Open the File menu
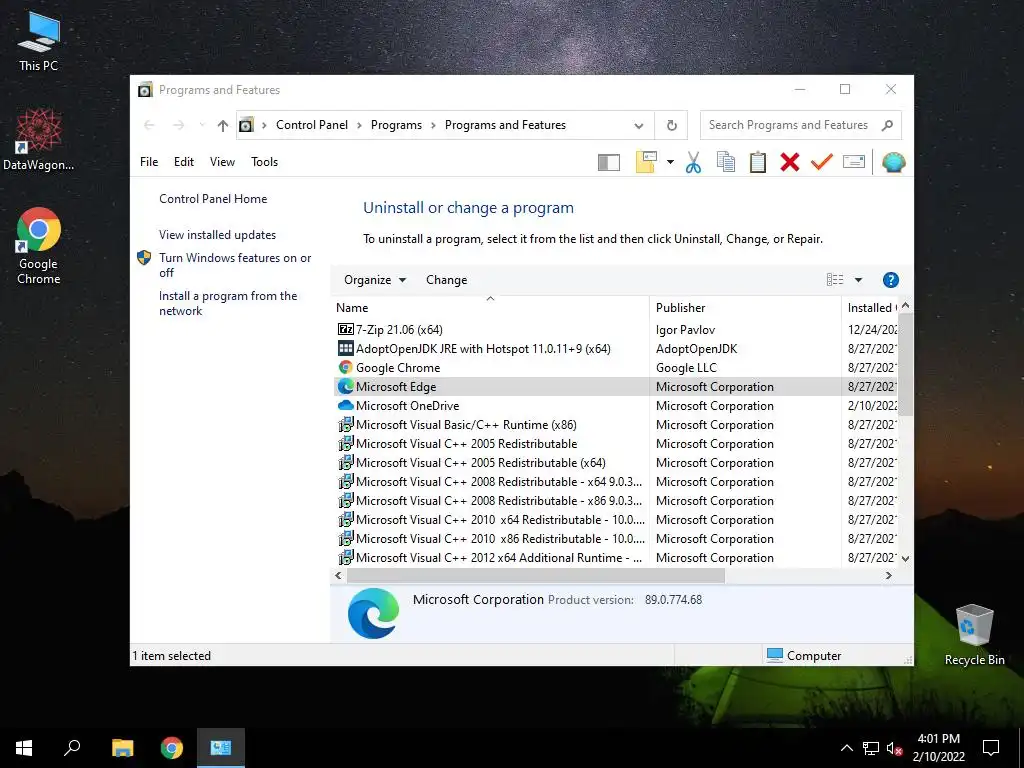Image resolution: width=1024 pixels, height=768 pixels. (x=149, y=161)
